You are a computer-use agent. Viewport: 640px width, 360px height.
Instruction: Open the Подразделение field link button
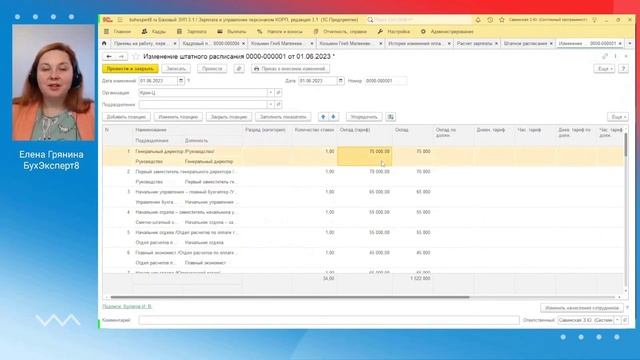click(278, 104)
